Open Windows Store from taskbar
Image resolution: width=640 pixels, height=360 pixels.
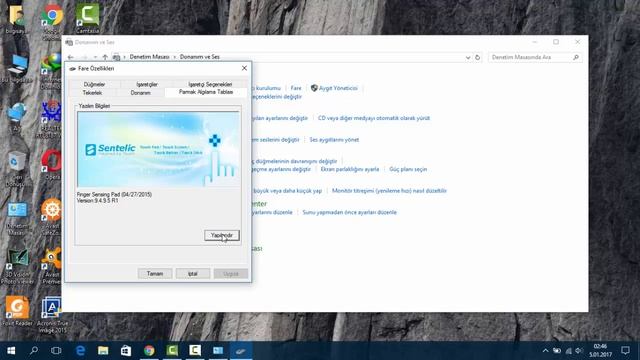tap(126, 351)
